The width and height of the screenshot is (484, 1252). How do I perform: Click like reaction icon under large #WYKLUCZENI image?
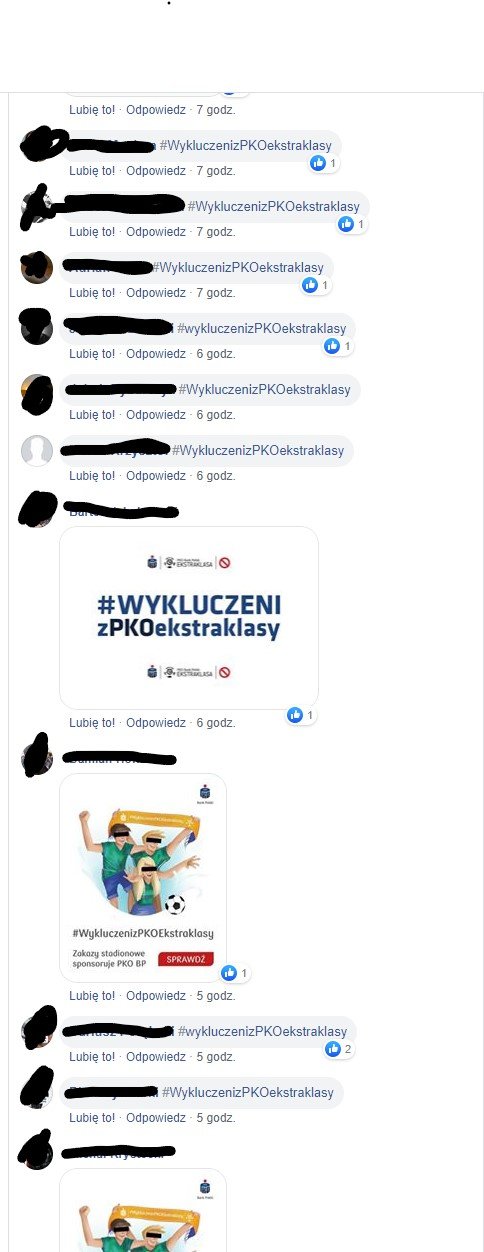pyautogui.click(x=295, y=715)
